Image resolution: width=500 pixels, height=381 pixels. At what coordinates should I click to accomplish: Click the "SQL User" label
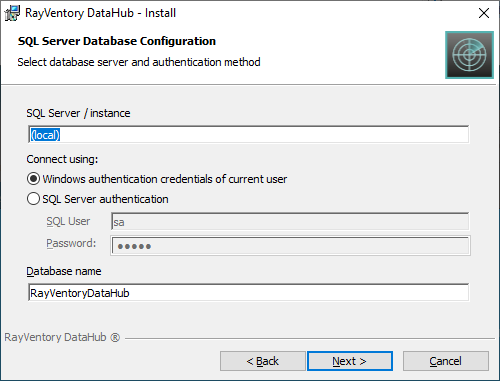click(x=68, y=221)
